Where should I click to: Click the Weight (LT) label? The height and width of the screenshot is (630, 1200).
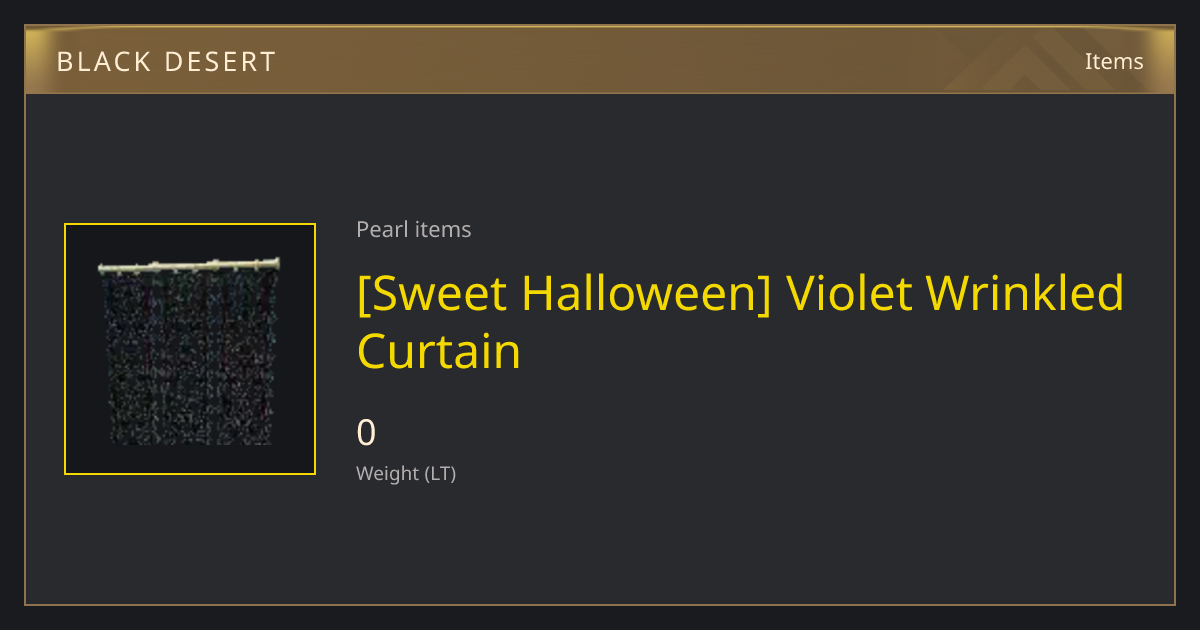(406, 473)
